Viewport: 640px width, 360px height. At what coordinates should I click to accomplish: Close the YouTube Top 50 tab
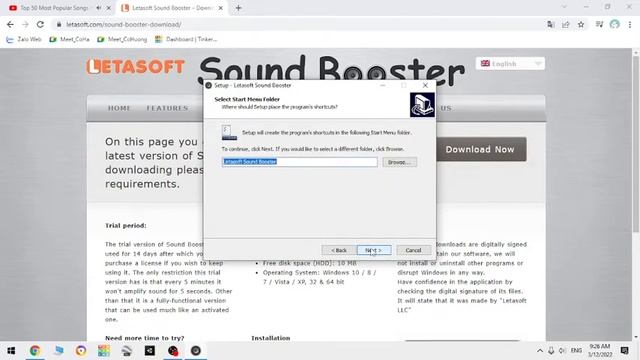click(109, 8)
